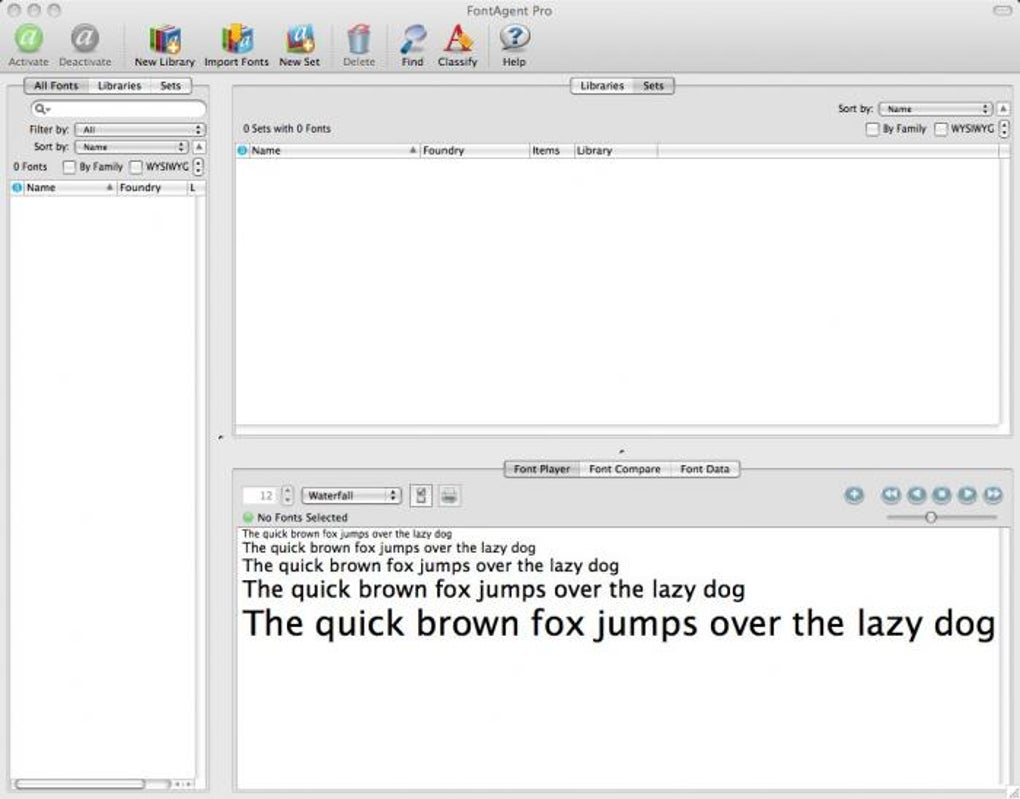1020x799 pixels.
Task: Open the Find magnifier tool
Action: click(412, 39)
